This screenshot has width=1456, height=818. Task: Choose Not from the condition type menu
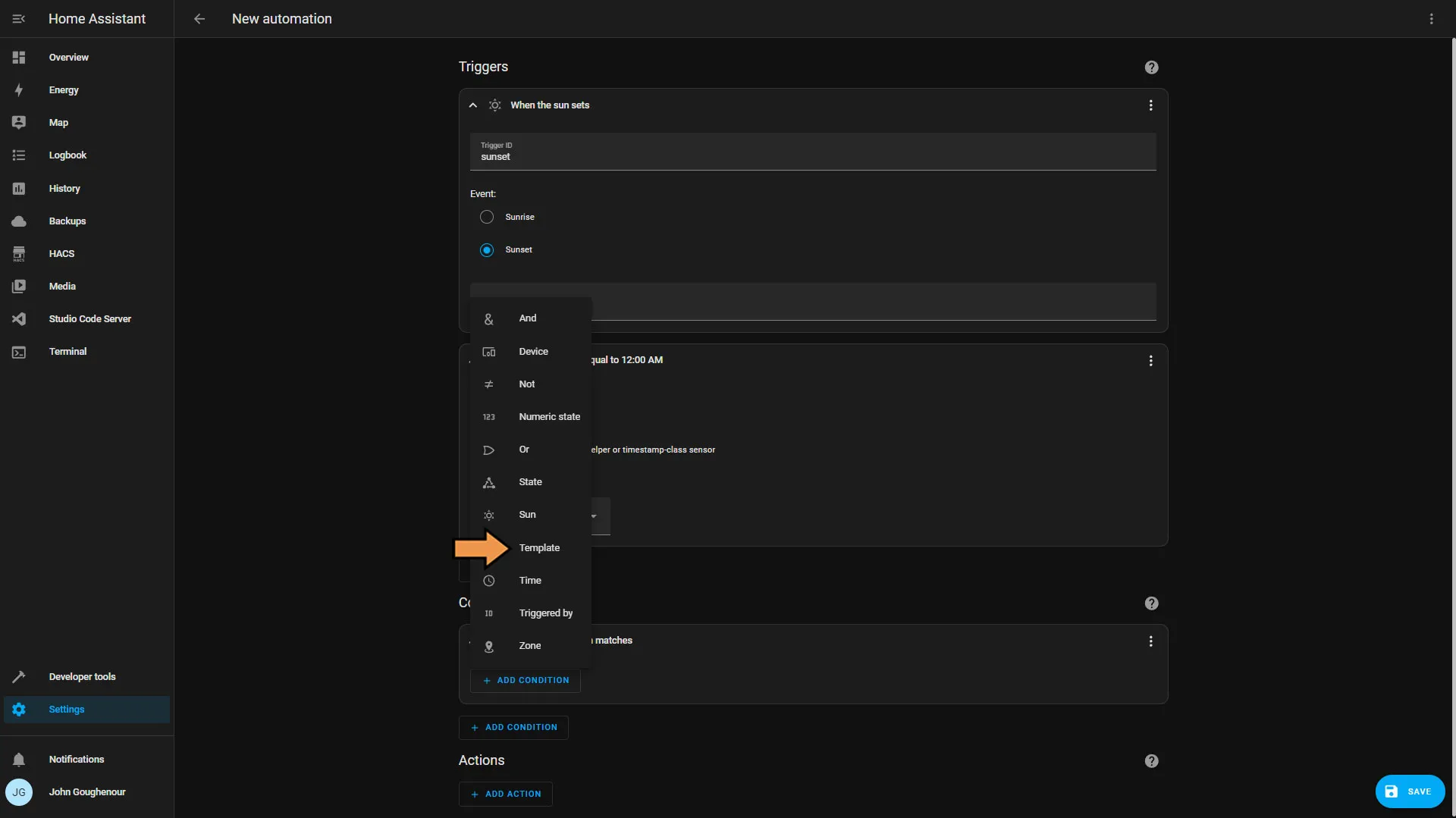pos(531,384)
